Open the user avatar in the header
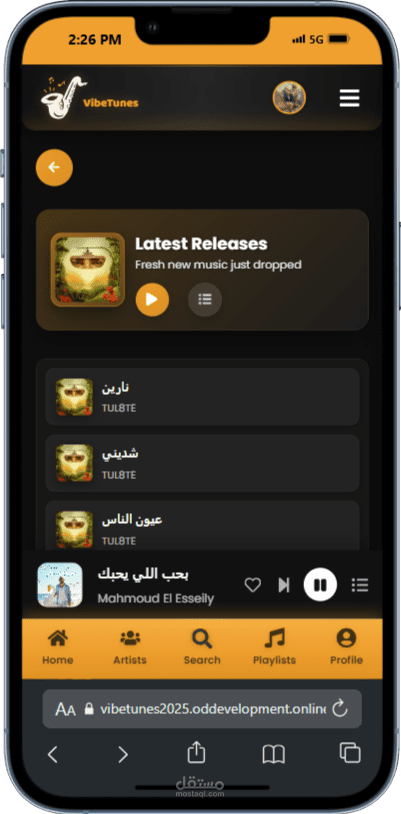Screen dimensions: 401x814 pyautogui.click(x=289, y=97)
